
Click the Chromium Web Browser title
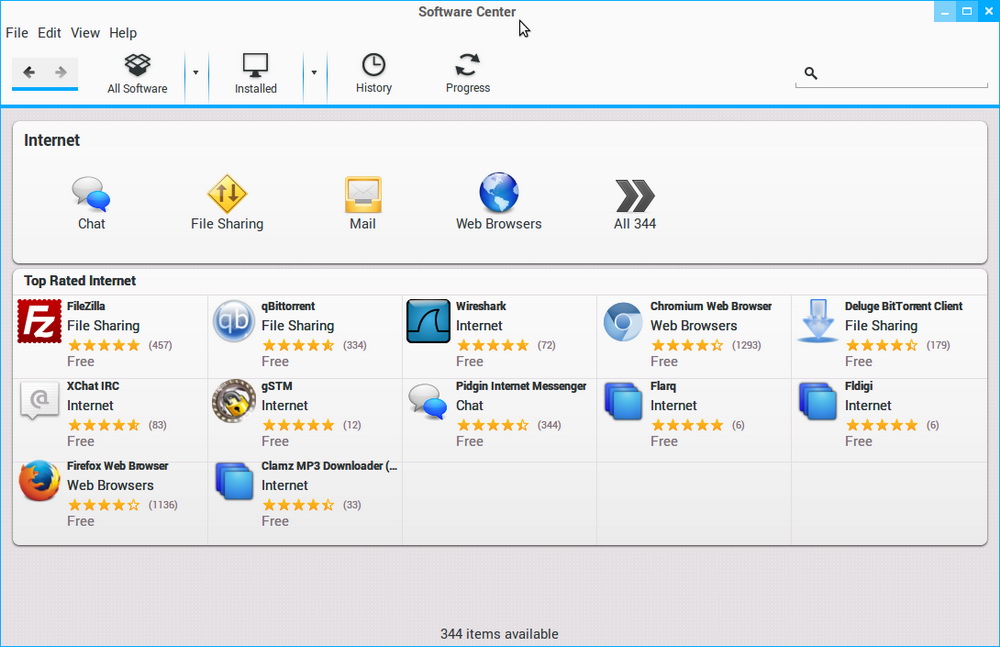pyautogui.click(x=711, y=306)
